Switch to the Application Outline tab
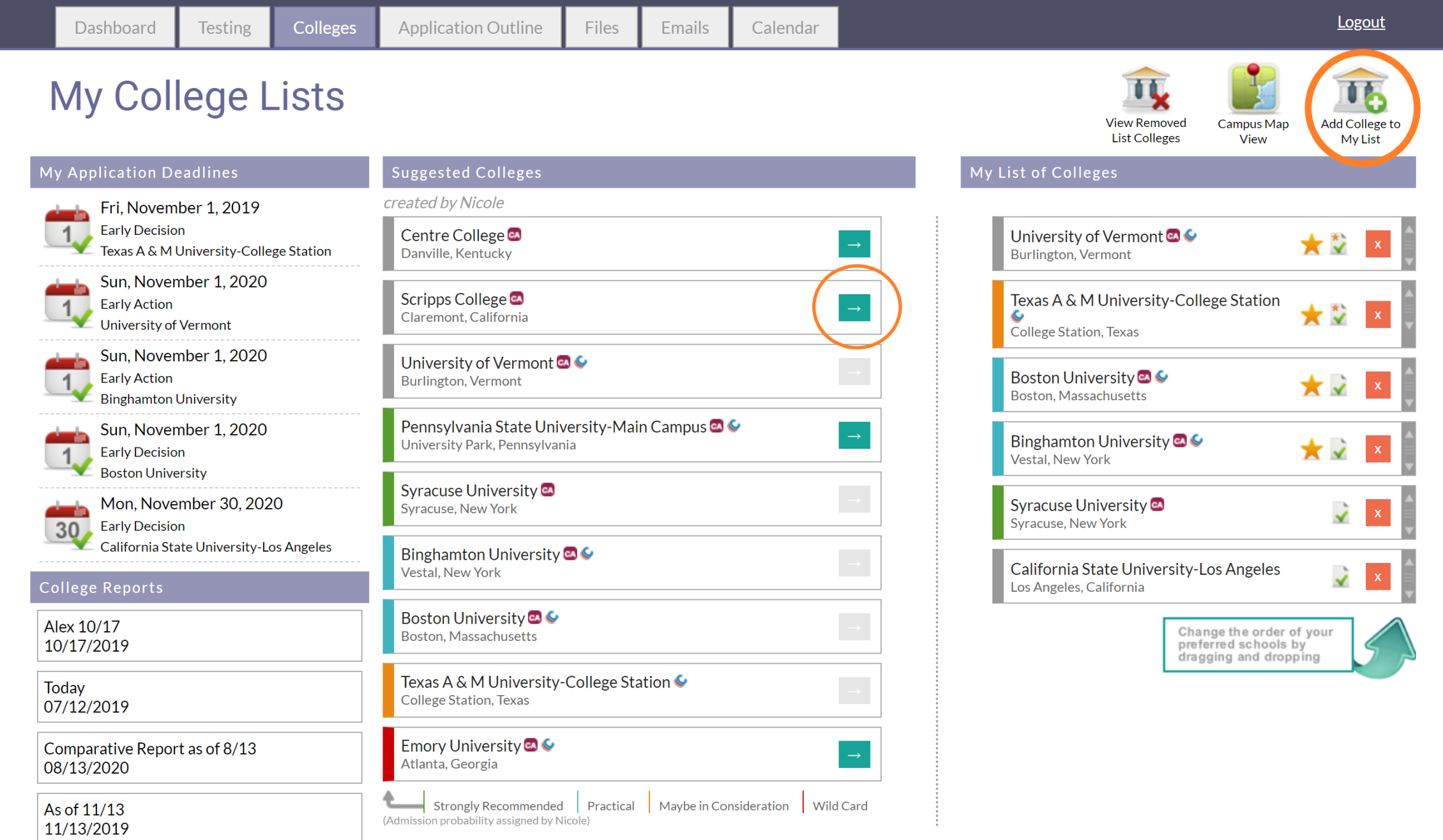The image size is (1443, 840). (470, 27)
